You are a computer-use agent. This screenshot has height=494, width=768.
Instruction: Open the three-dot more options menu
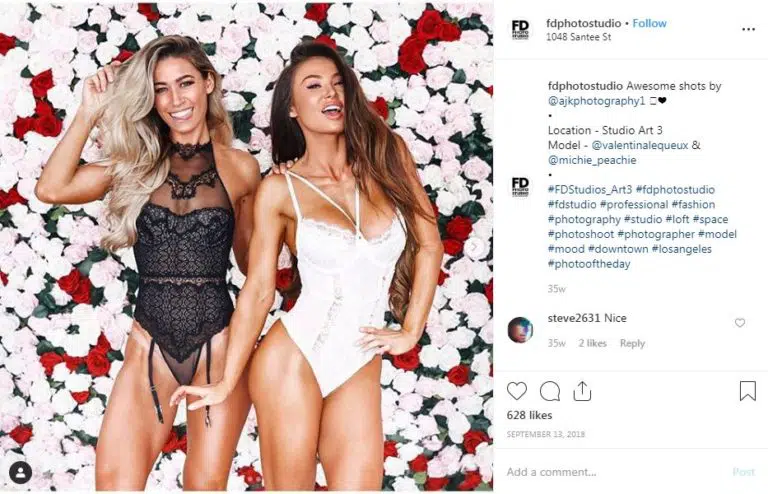[748, 29]
